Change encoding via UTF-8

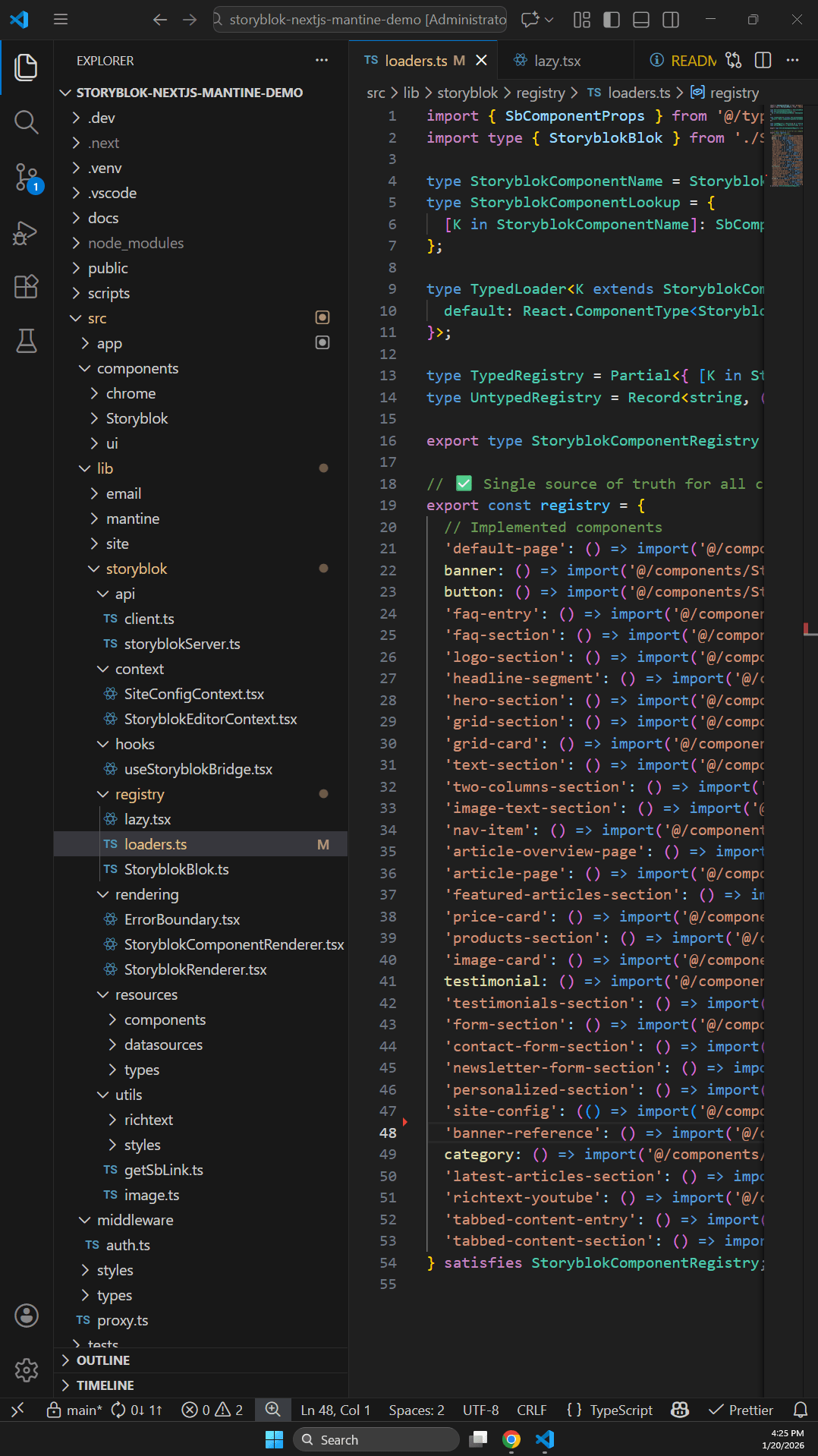[x=480, y=1410]
